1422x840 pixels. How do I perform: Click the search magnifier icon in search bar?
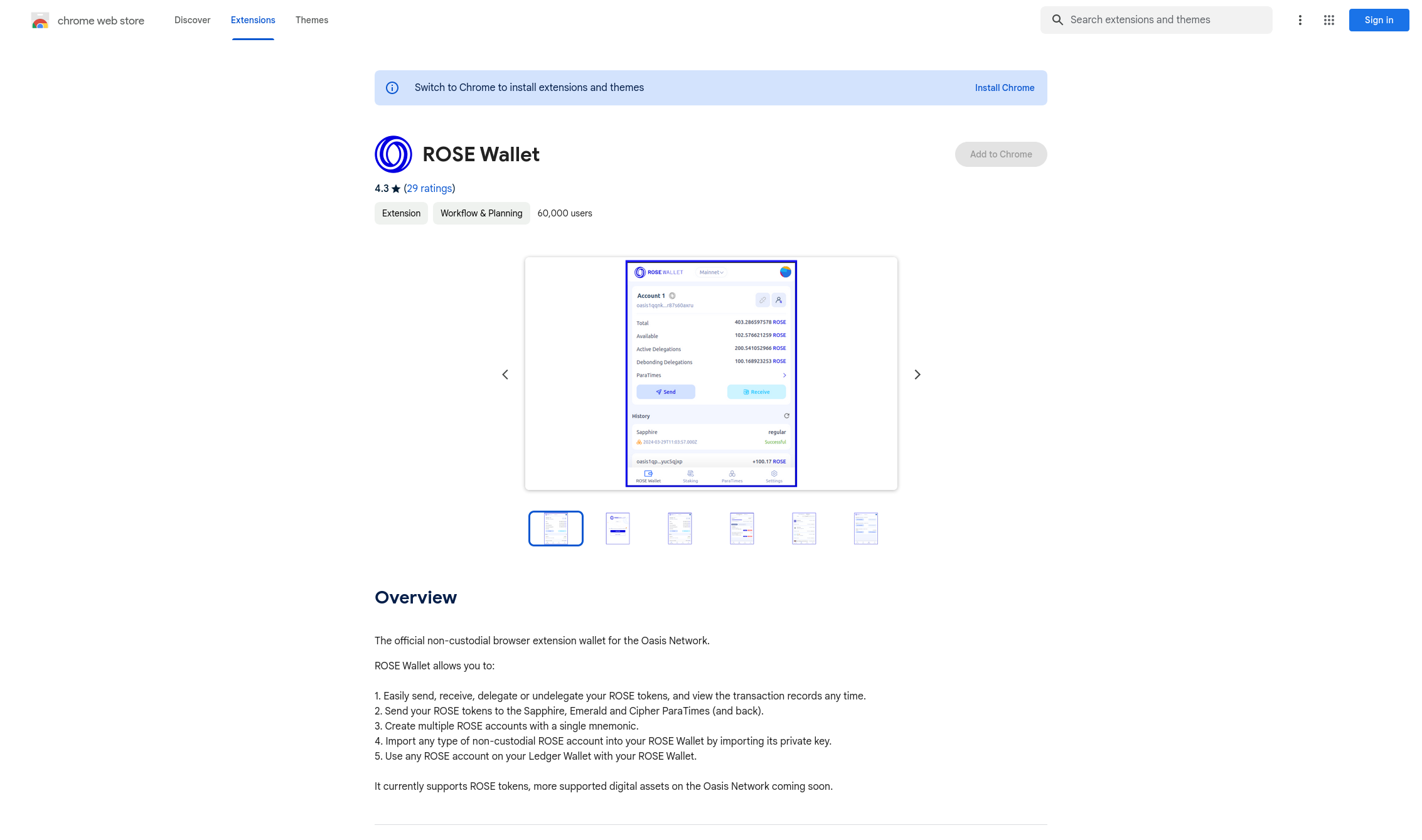coord(1058,19)
